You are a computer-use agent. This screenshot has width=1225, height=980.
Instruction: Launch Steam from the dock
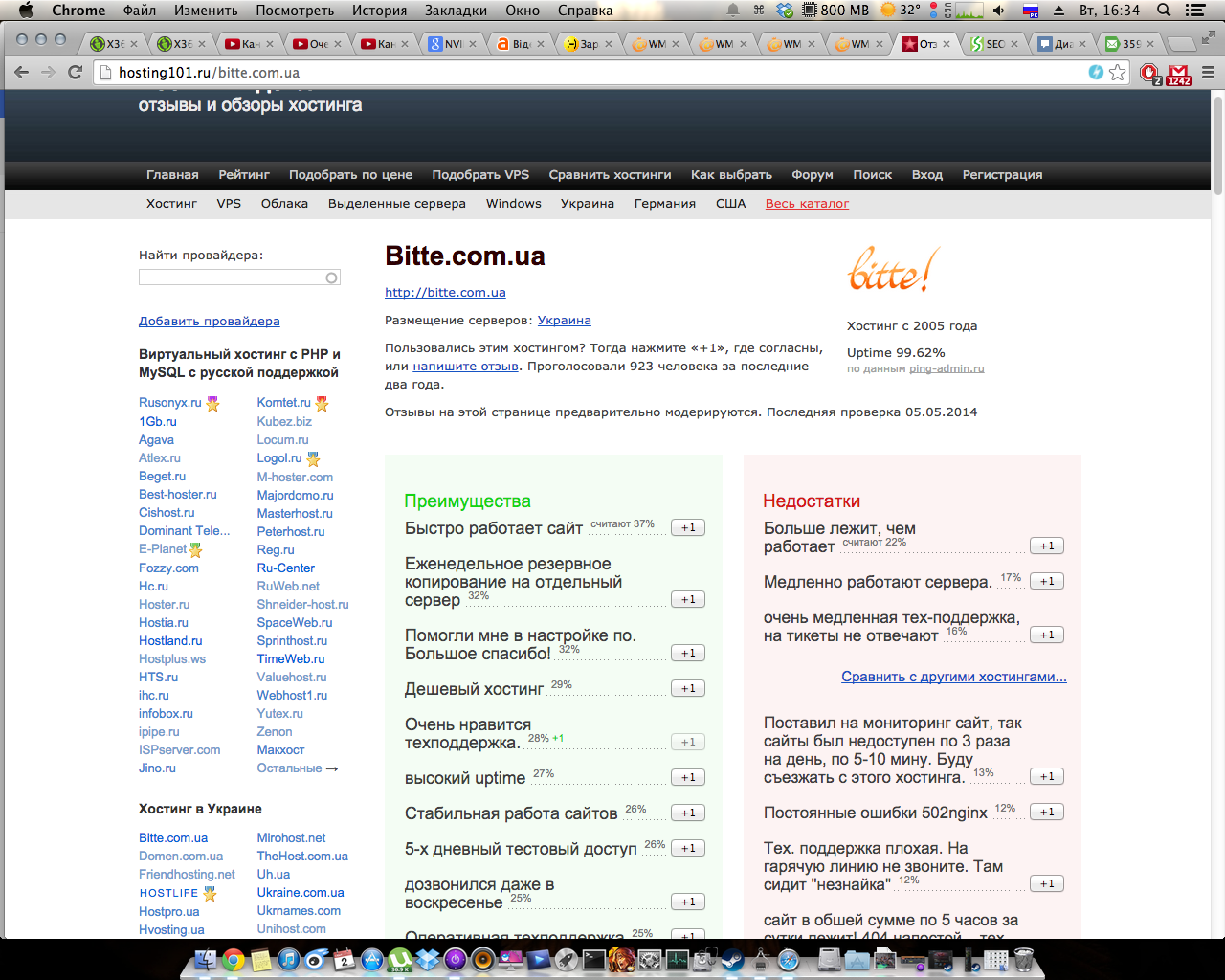pos(733,959)
